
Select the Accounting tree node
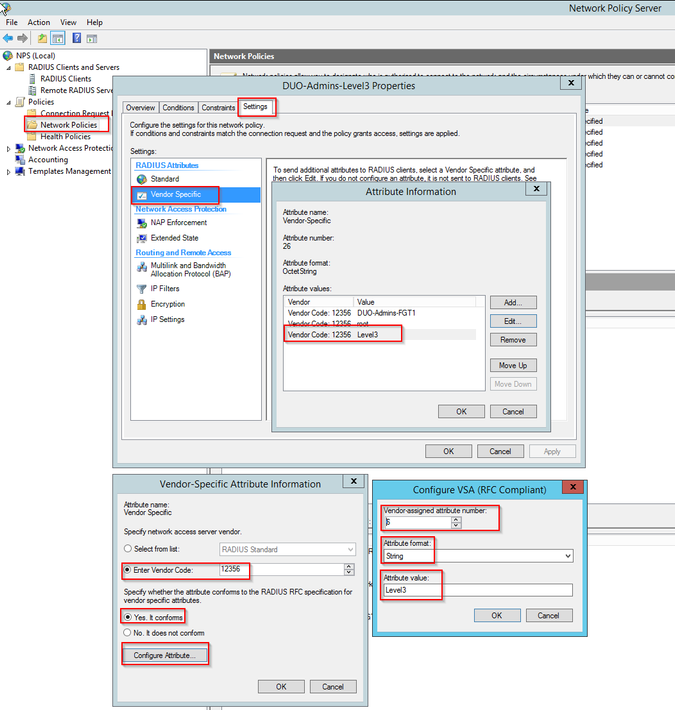click(48, 160)
